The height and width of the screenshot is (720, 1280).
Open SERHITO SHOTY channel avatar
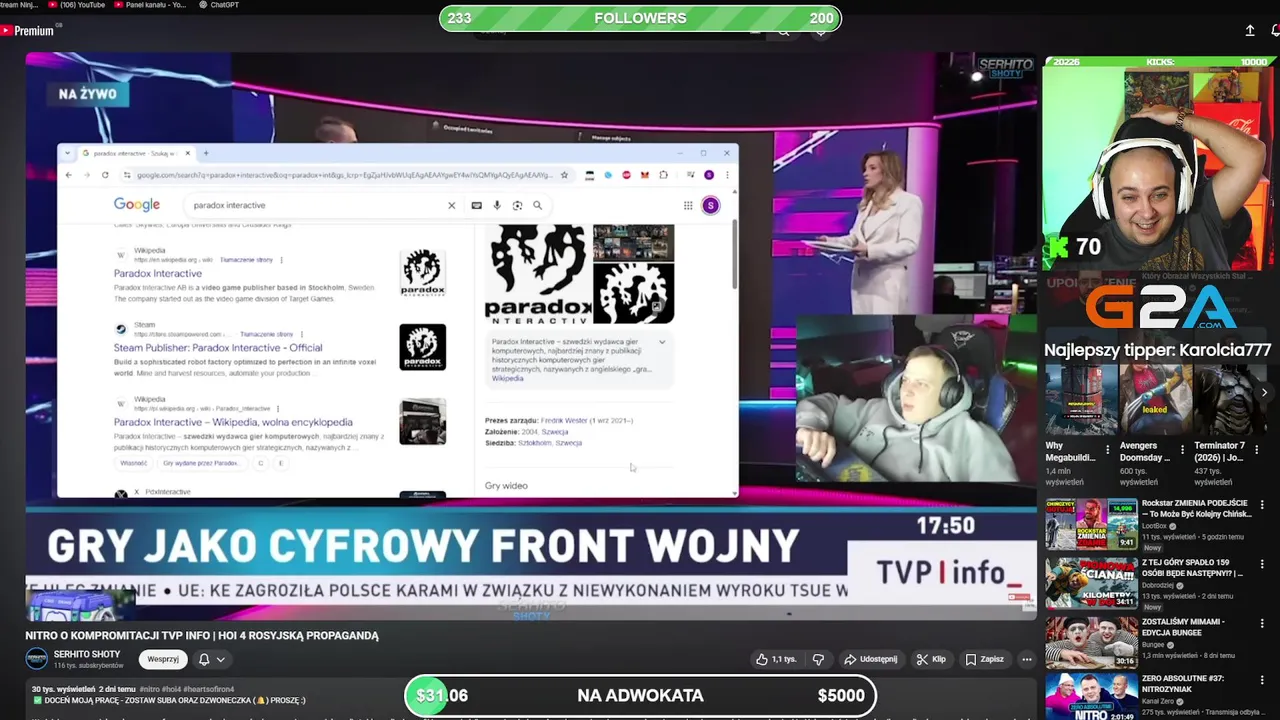36,659
